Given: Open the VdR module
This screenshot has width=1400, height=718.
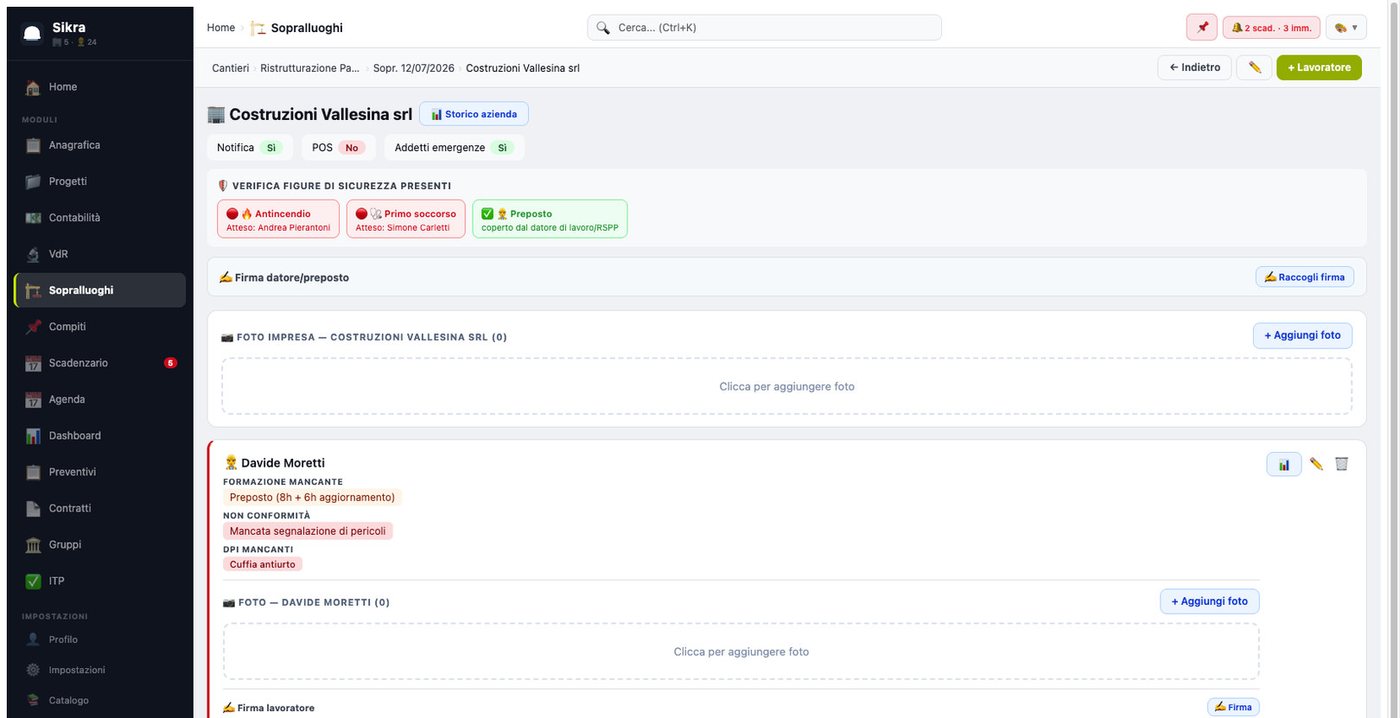Looking at the screenshot, I should [100, 254].
